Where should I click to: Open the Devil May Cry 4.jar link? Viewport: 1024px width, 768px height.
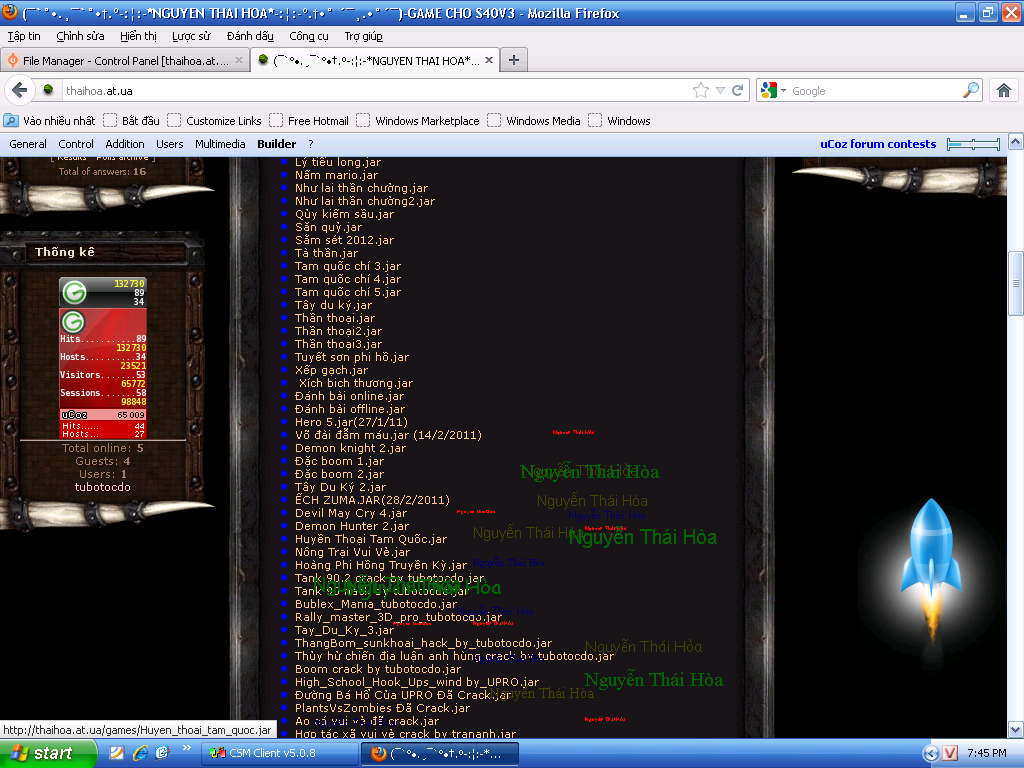point(351,513)
